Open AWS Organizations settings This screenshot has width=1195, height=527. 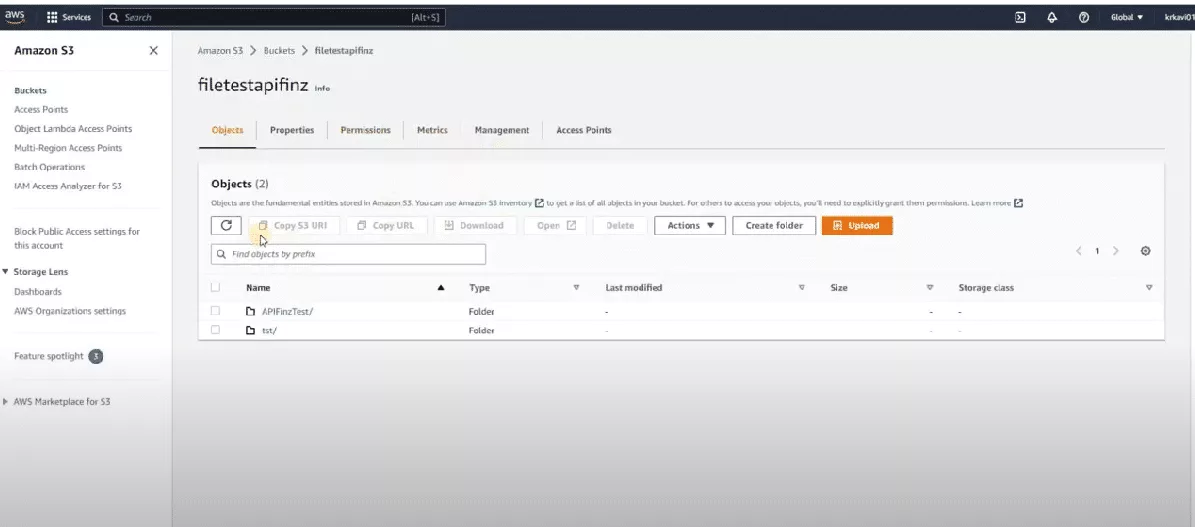coord(70,311)
